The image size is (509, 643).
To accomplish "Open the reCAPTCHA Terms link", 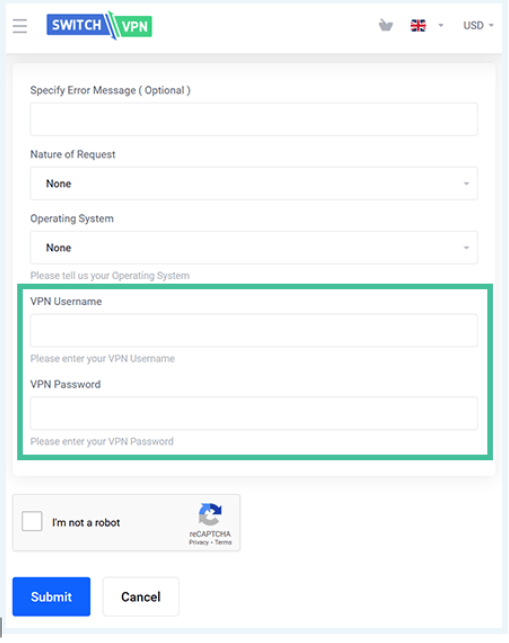I will point(223,542).
